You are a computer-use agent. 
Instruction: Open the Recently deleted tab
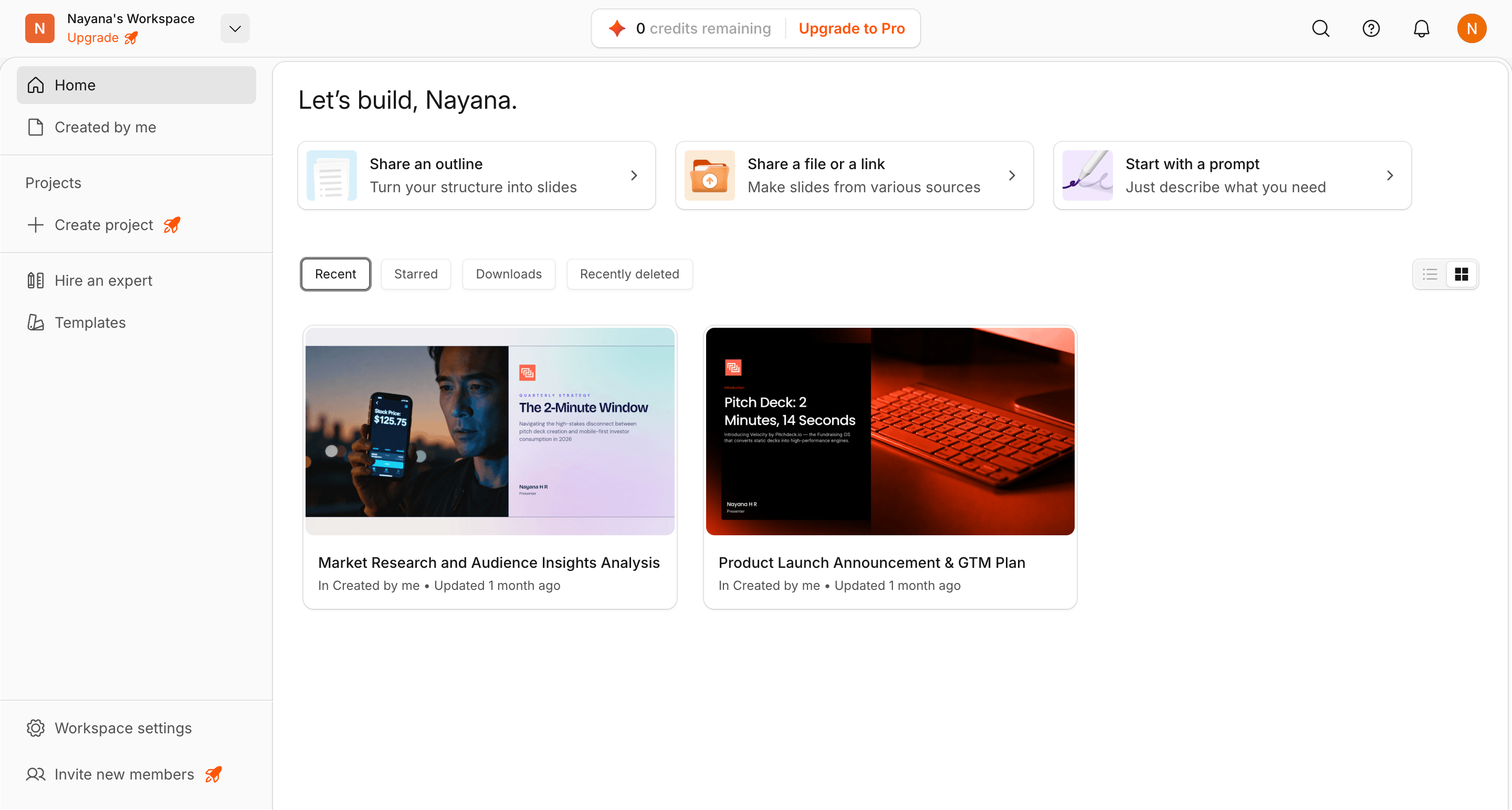(629, 274)
